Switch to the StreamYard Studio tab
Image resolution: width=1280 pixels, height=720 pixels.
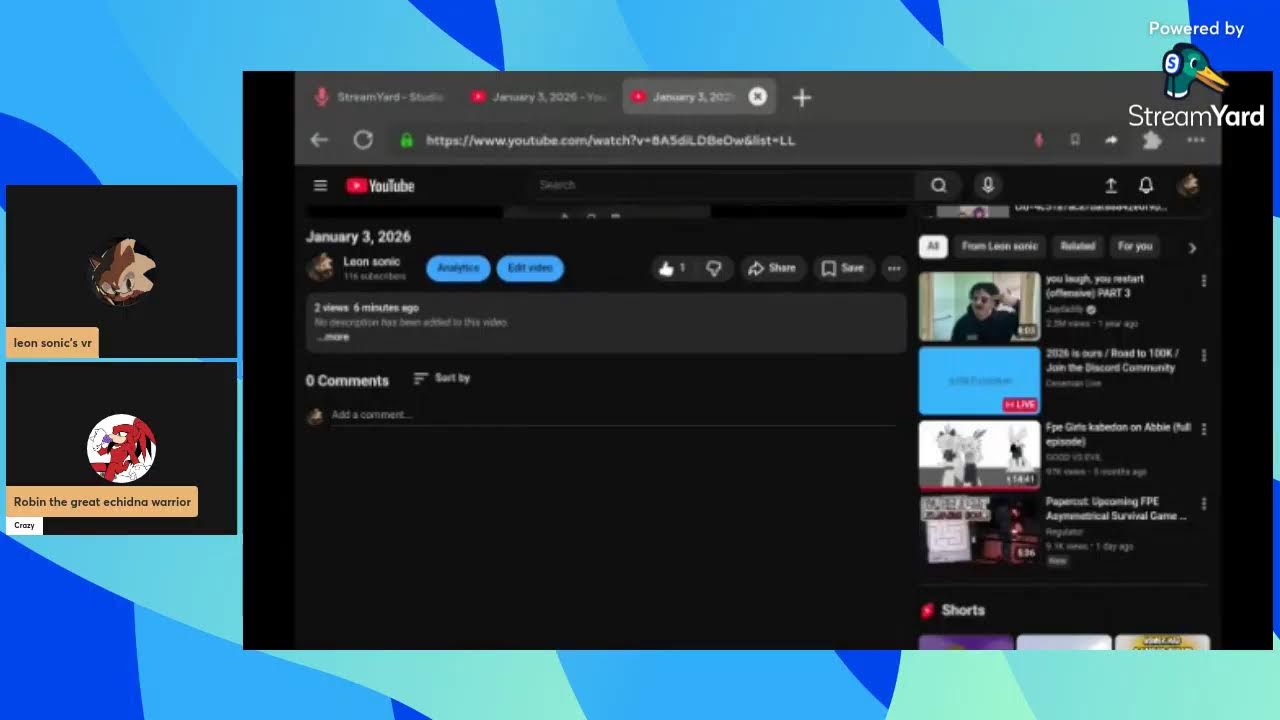(x=379, y=97)
